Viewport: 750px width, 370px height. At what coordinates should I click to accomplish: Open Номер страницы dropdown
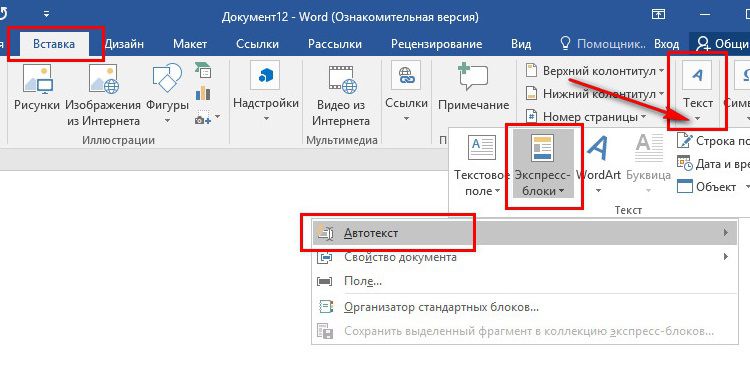point(586,117)
